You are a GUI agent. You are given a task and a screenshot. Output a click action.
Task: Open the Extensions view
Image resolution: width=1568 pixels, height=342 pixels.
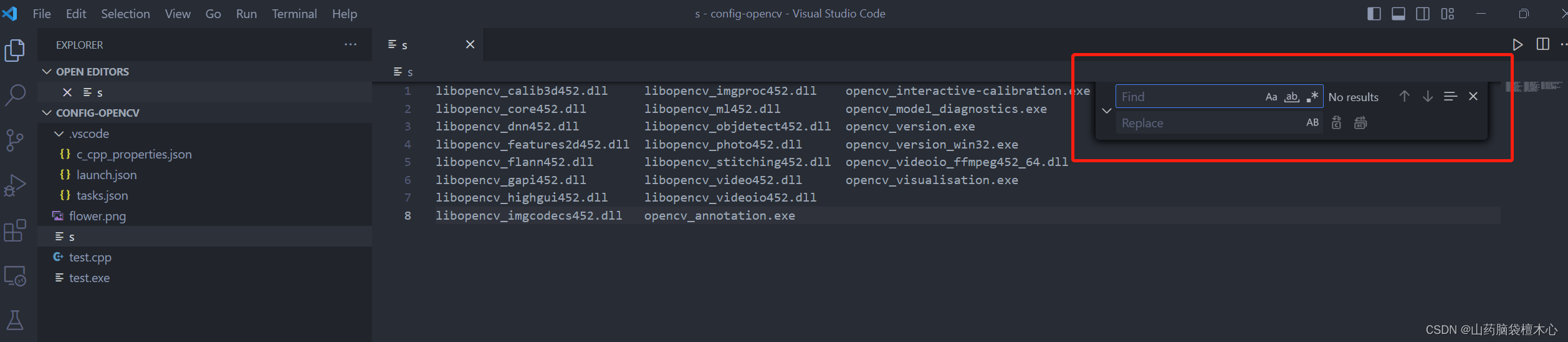[15, 230]
